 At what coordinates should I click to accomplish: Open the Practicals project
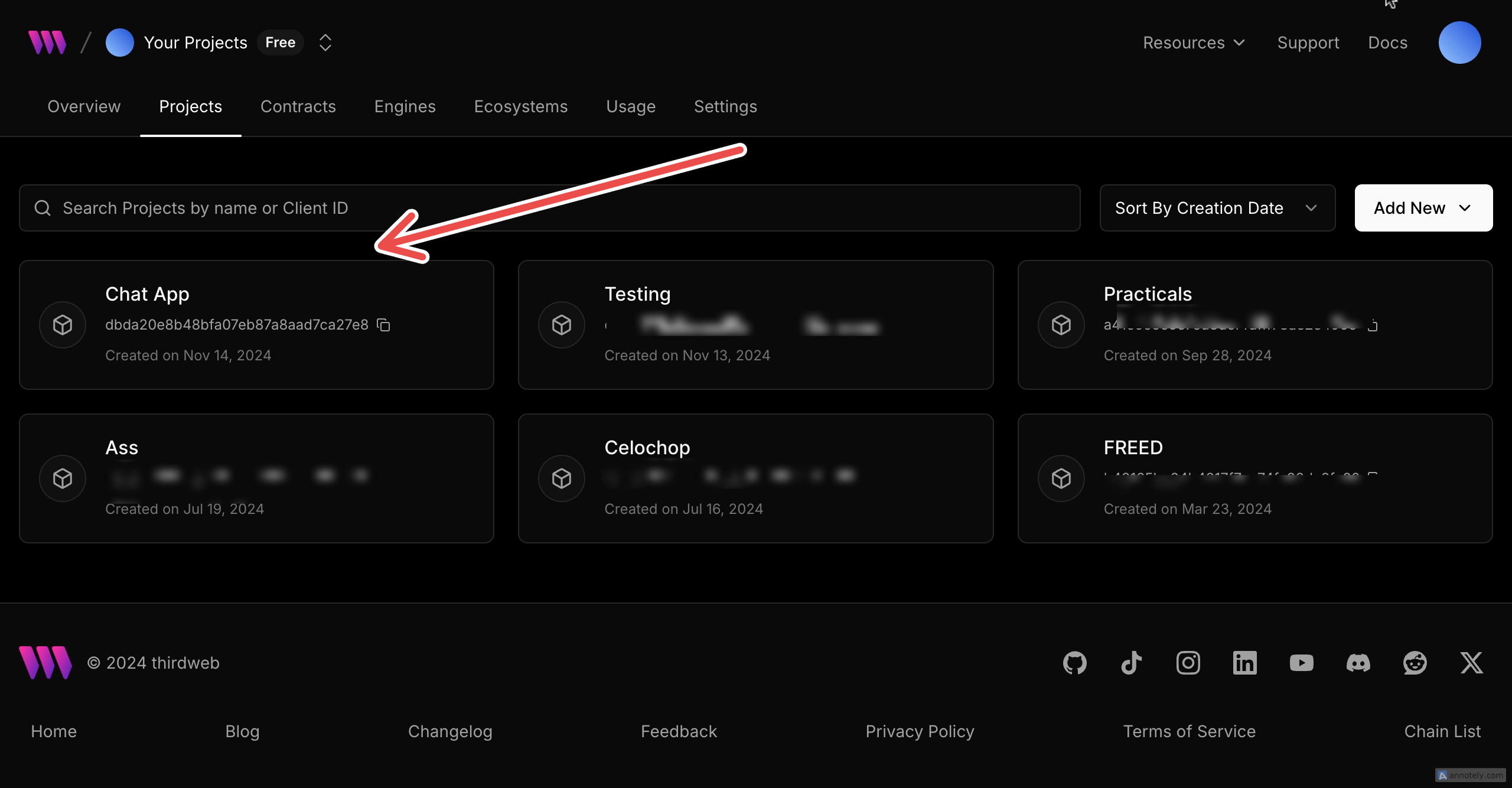(x=1255, y=325)
